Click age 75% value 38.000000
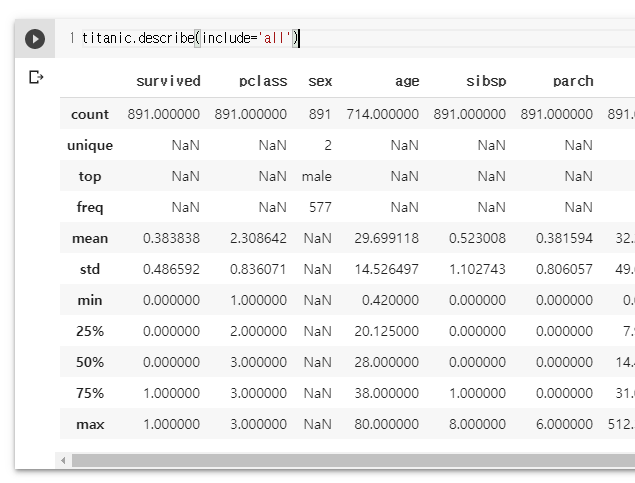 point(387,393)
